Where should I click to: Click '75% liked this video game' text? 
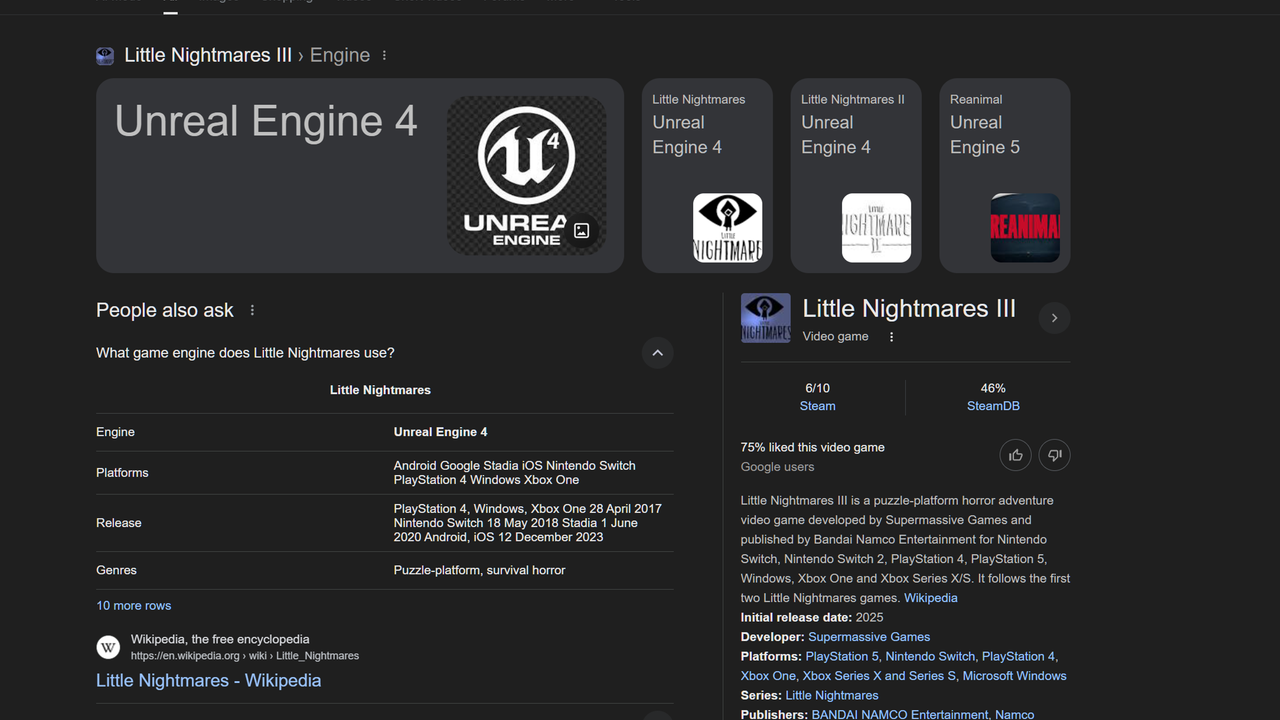pyautogui.click(x=813, y=448)
